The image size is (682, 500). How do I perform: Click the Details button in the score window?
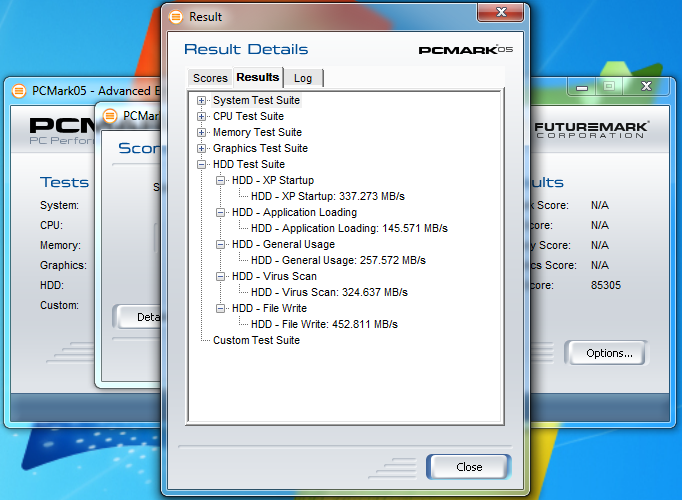click(x=137, y=317)
